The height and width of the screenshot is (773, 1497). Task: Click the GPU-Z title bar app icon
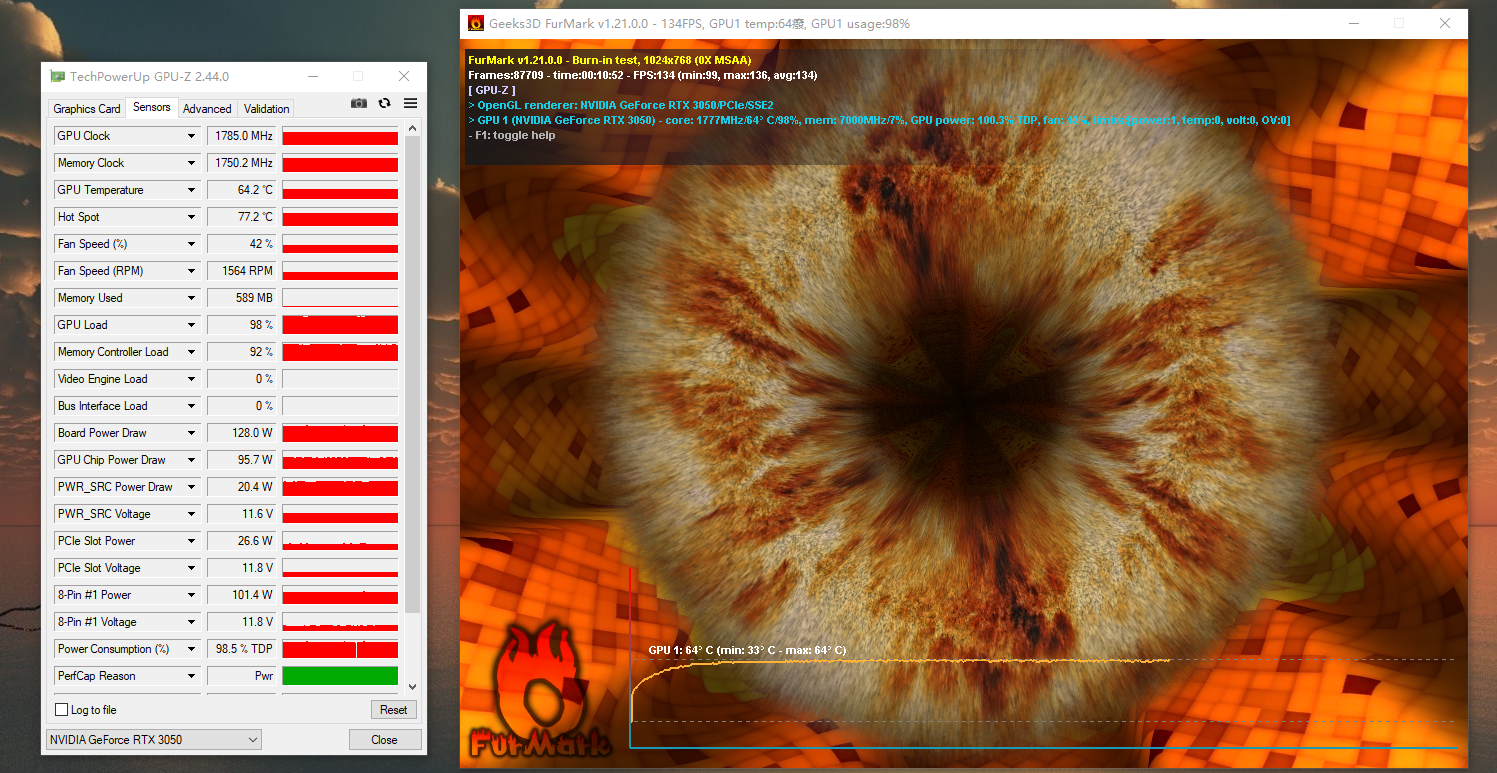[58, 77]
